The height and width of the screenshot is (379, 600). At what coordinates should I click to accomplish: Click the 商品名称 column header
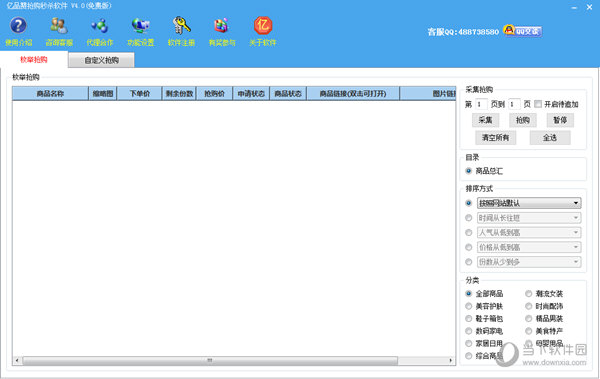pos(50,93)
